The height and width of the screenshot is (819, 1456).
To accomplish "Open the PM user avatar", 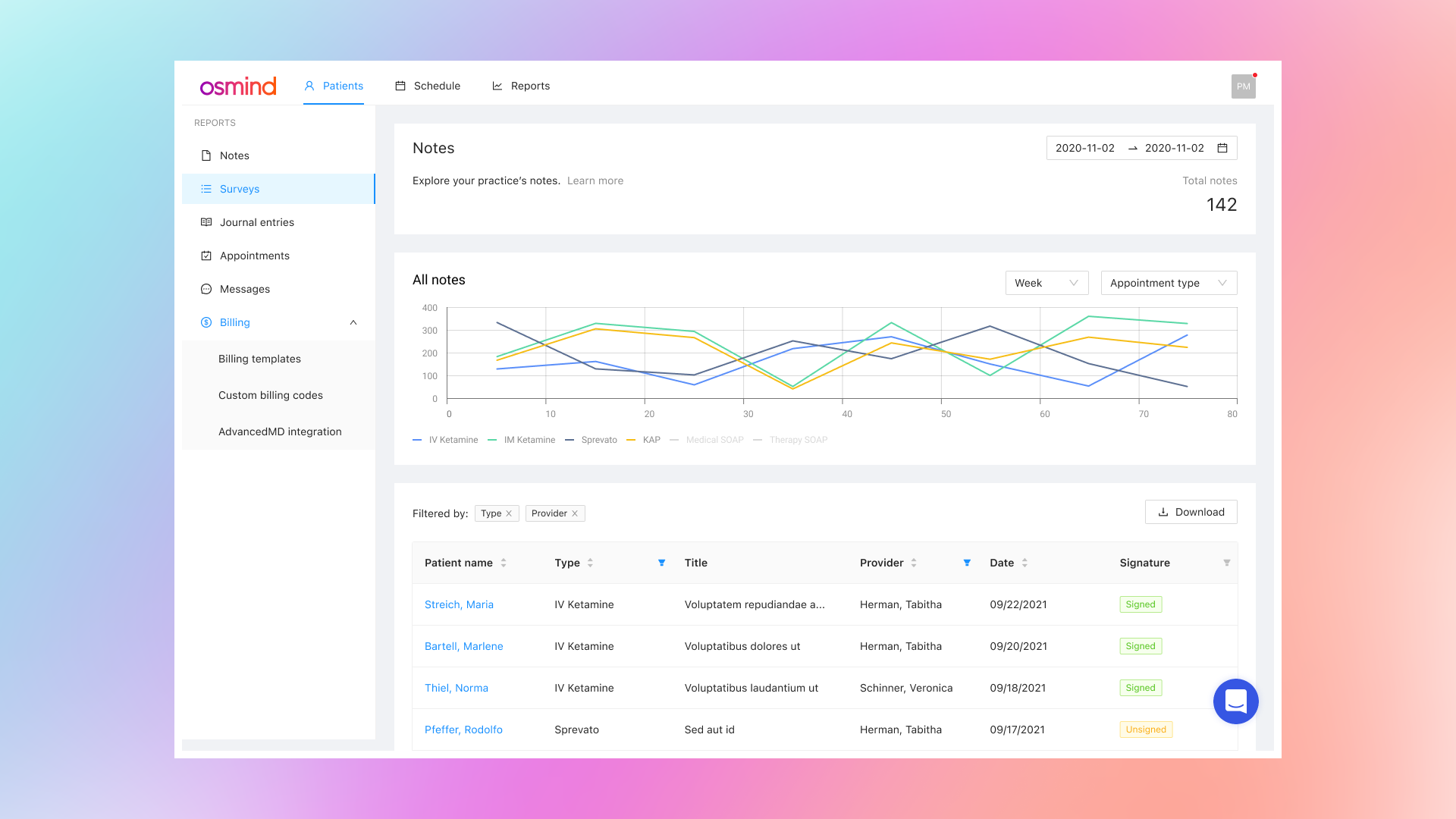I will [1243, 86].
